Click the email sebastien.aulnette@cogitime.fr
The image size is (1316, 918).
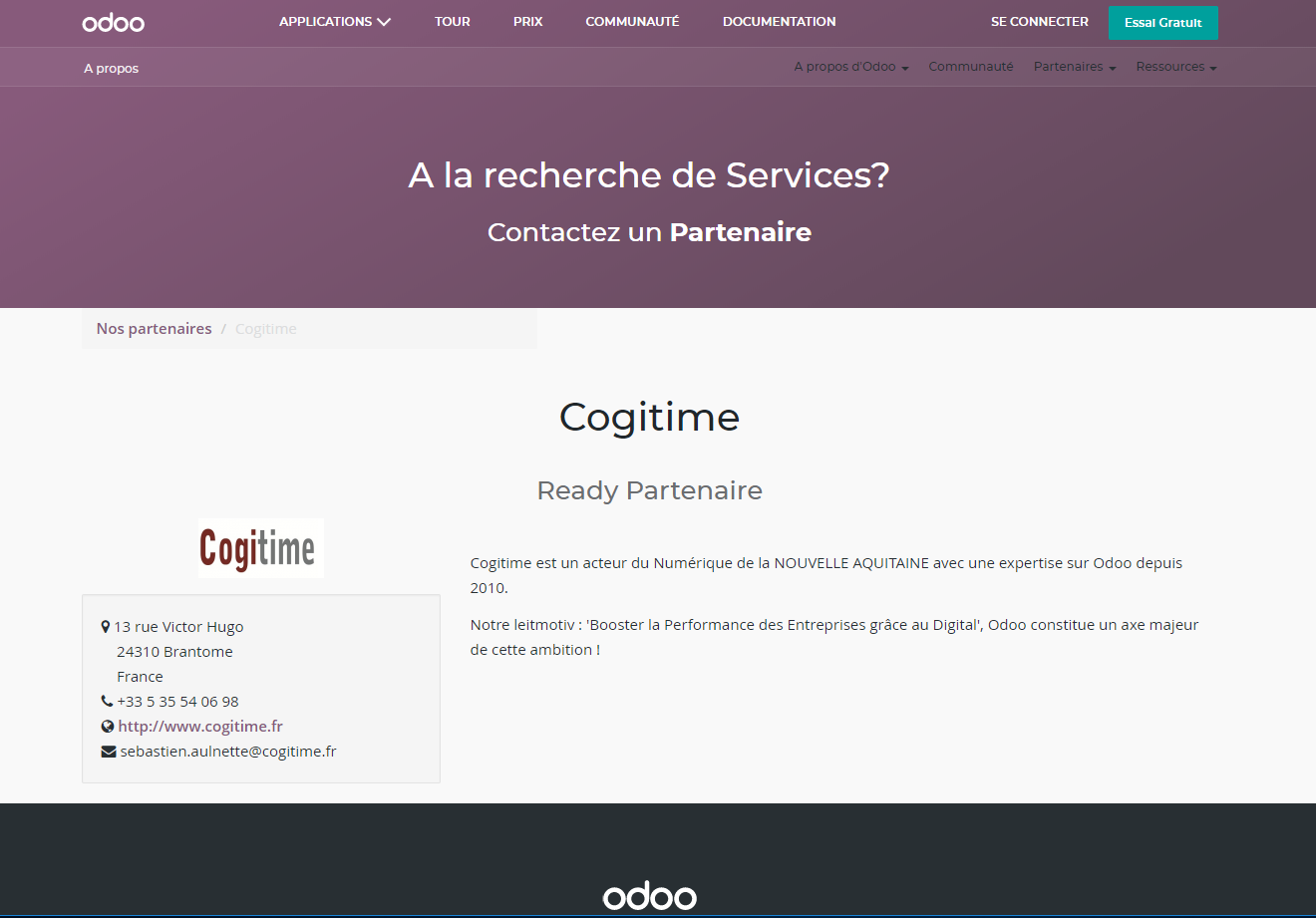tap(228, 752)
